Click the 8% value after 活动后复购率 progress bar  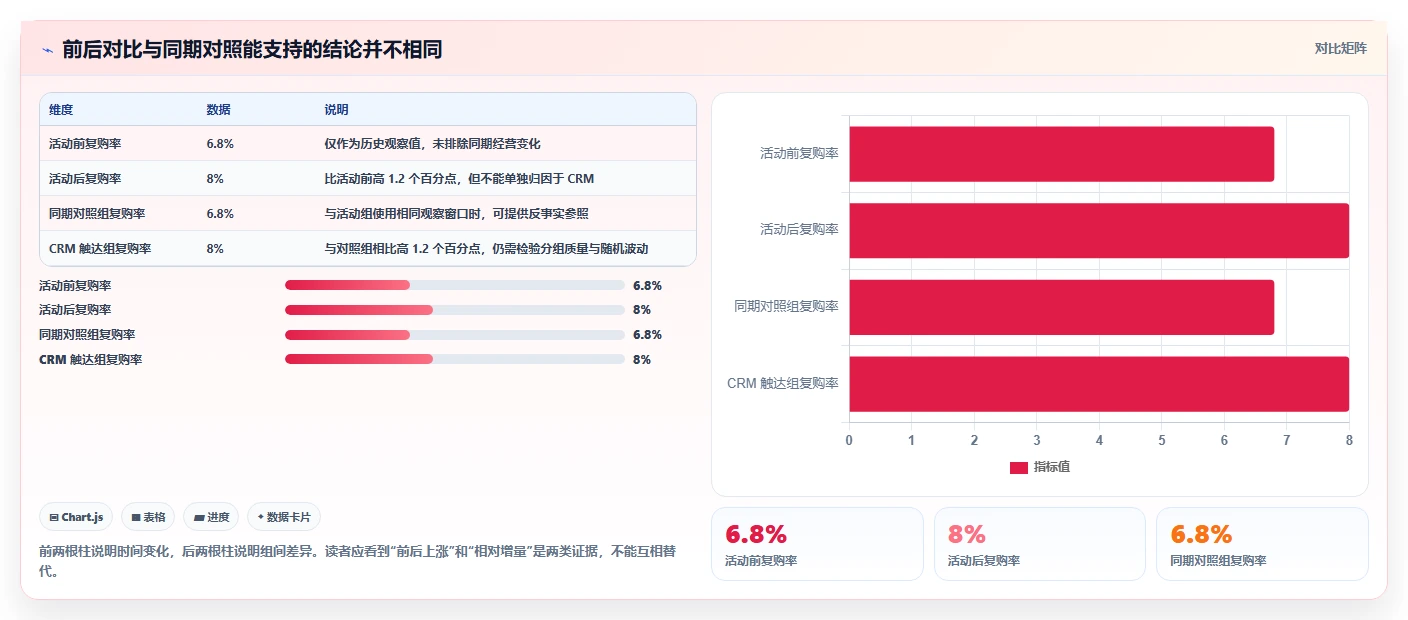click(x=642, y=310)
